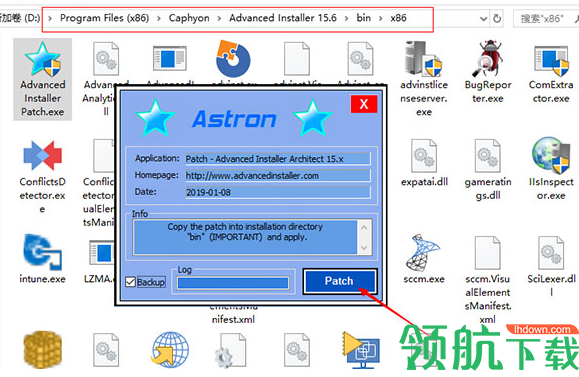Go to Advanced Installer 15.6 breadcrumb

point(283,18)
